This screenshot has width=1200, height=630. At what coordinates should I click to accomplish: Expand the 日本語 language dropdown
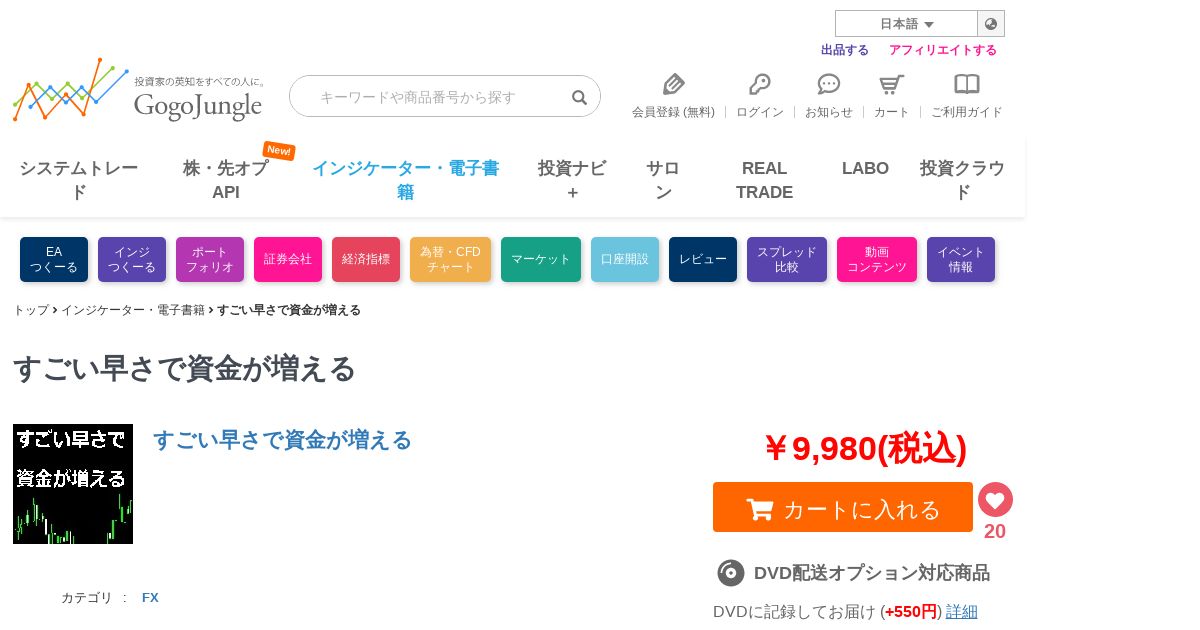click(906, 24)
